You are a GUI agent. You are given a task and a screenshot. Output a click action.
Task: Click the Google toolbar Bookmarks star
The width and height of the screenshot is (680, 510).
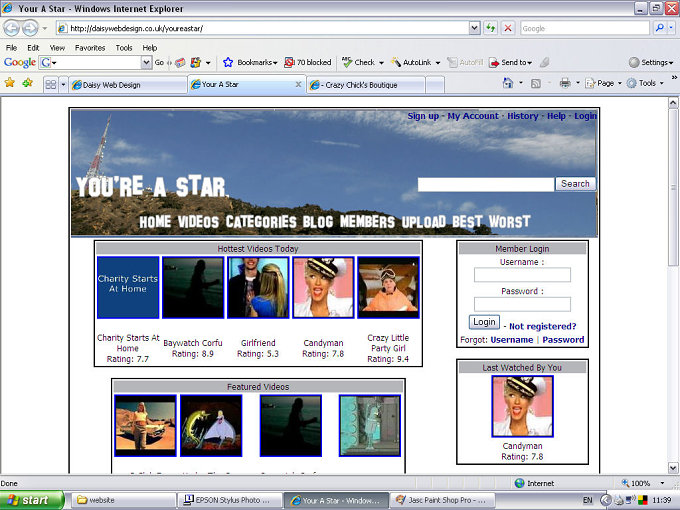pos(228,62)
